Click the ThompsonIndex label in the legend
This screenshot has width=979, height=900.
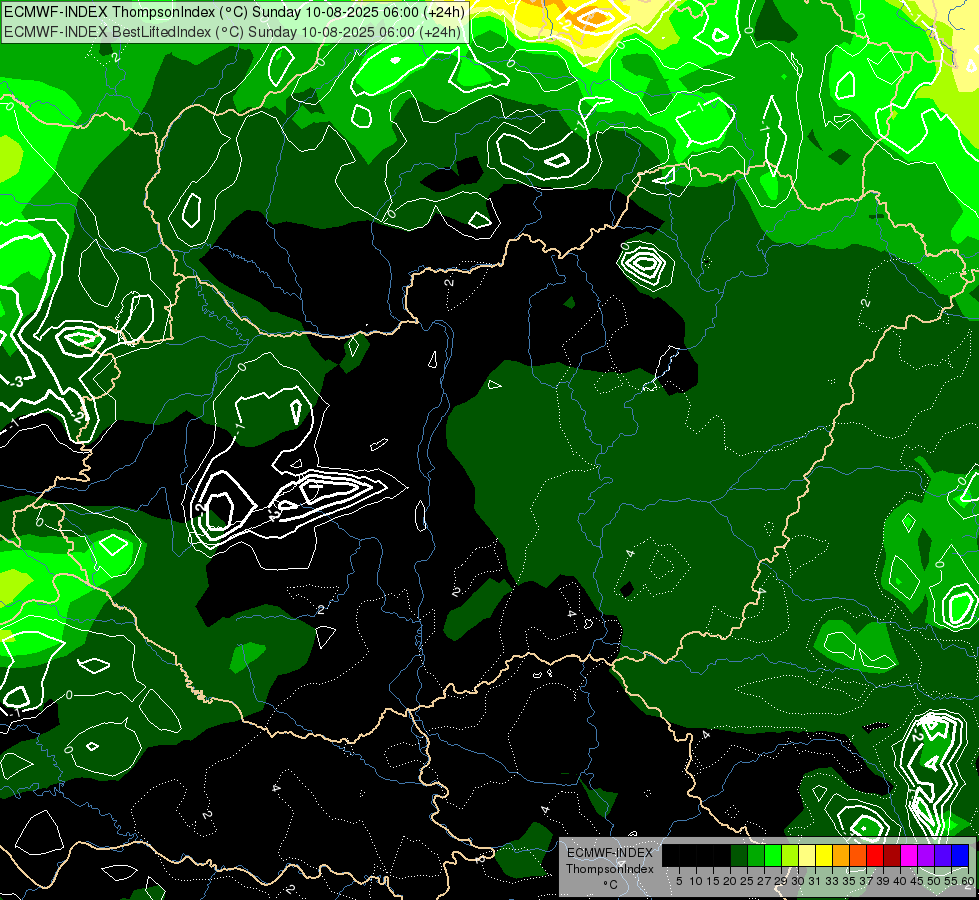pyautogui.click(x=610, y=869)
